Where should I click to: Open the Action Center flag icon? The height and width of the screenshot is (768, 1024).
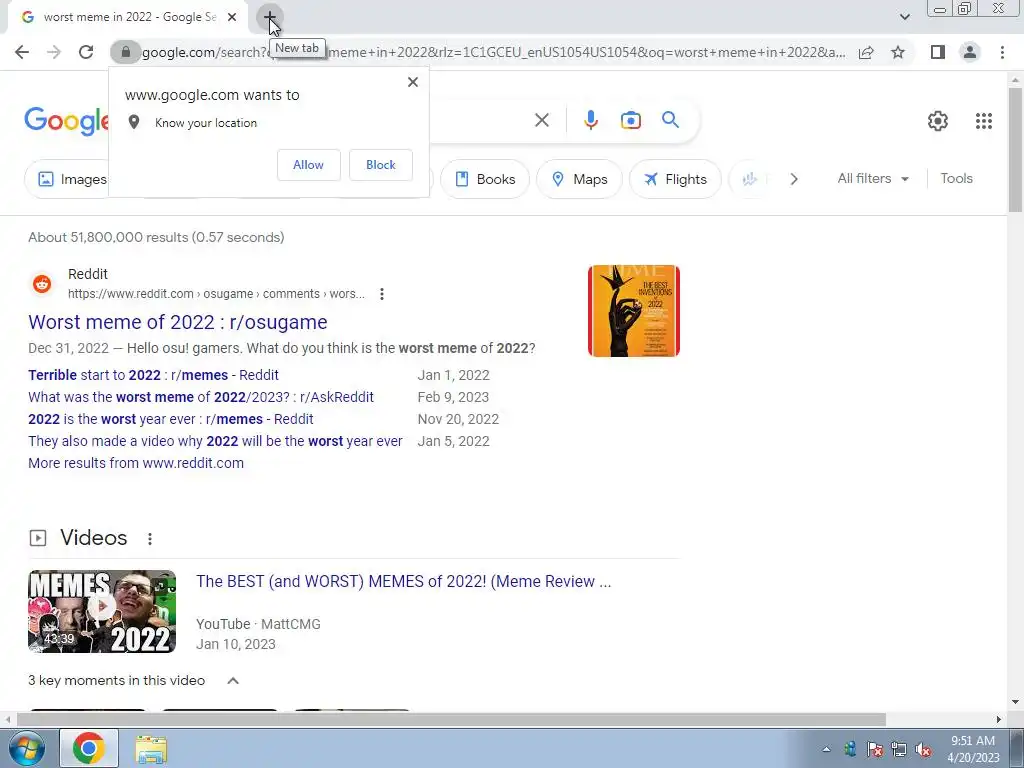874,749
